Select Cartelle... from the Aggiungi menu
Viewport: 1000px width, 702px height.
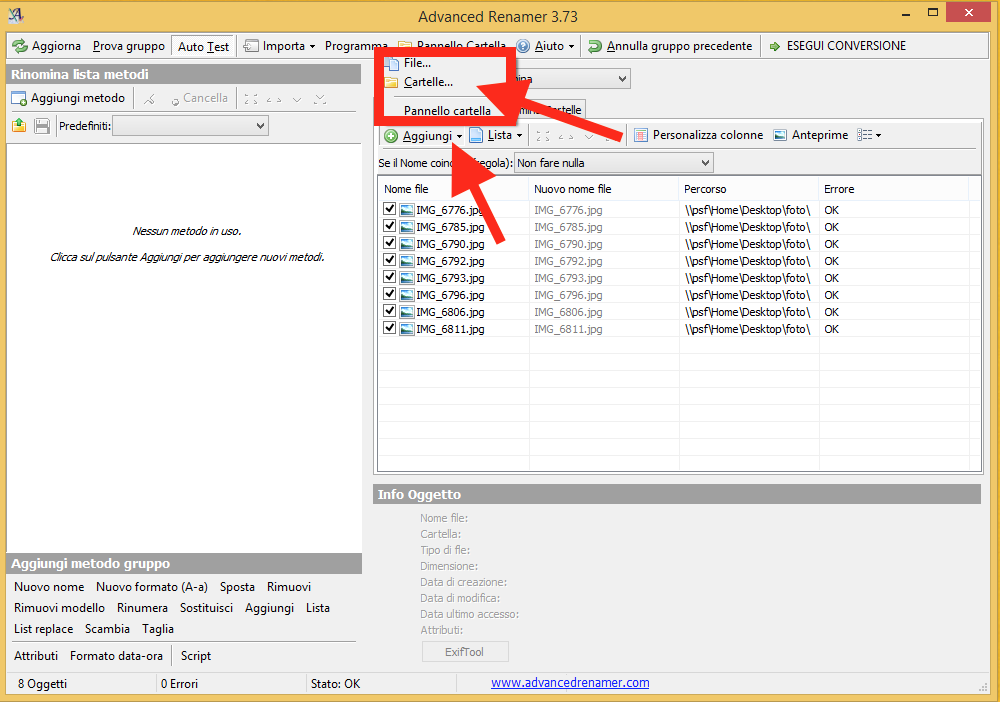coord(429,82)
